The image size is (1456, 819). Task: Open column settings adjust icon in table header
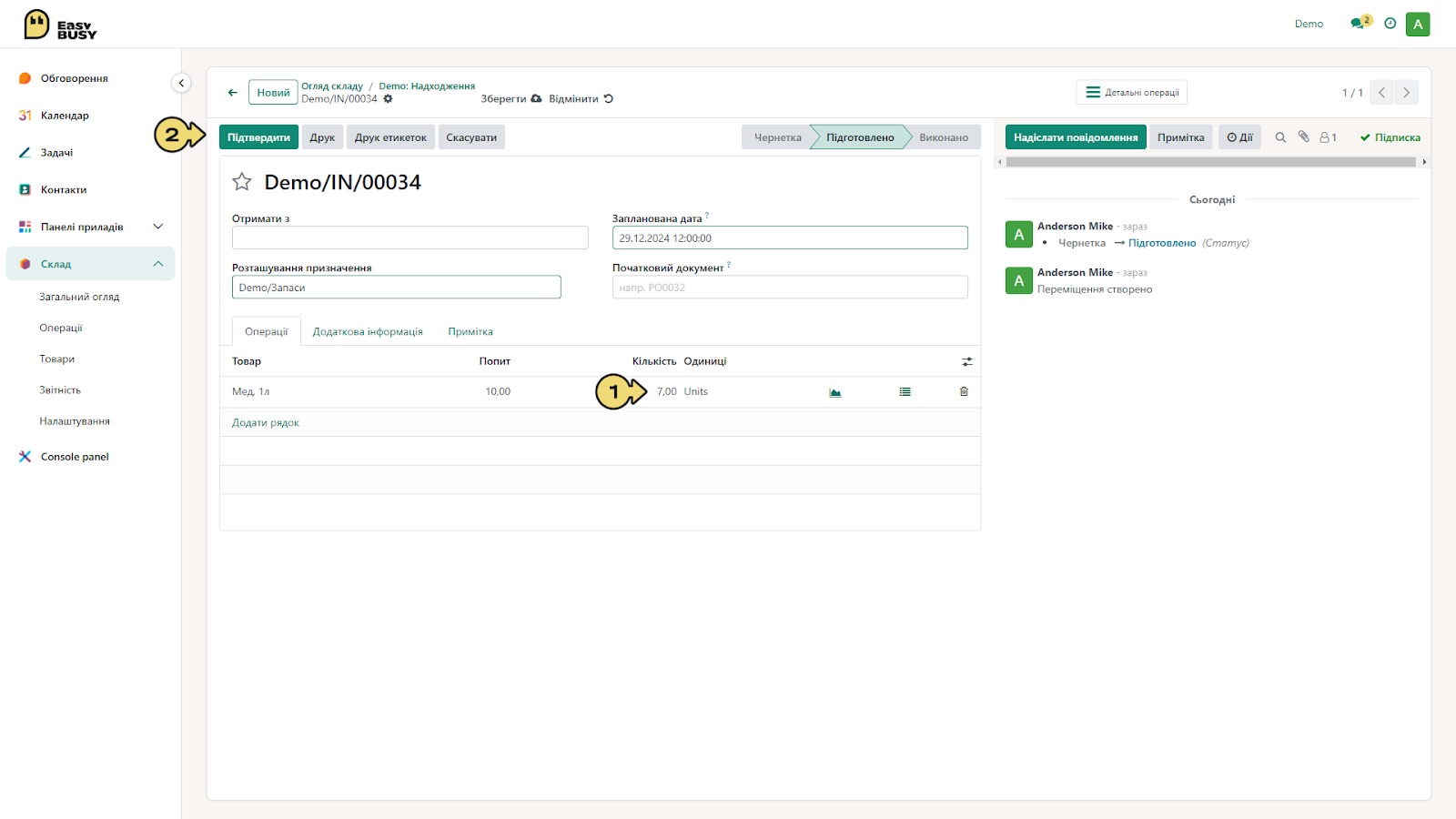coord(967,362)
